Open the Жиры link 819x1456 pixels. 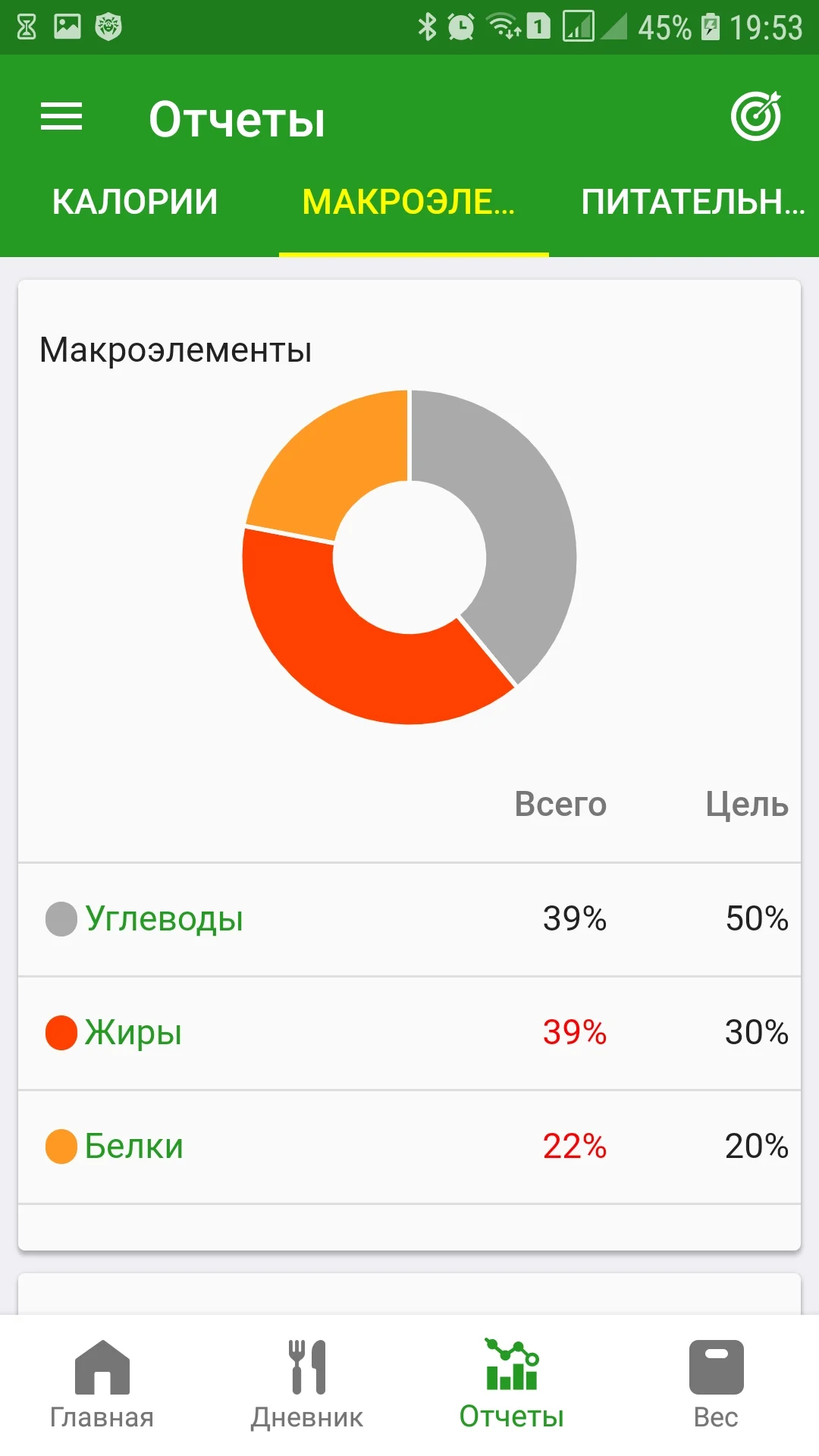pyautogui.click(x=133, y=1033)
